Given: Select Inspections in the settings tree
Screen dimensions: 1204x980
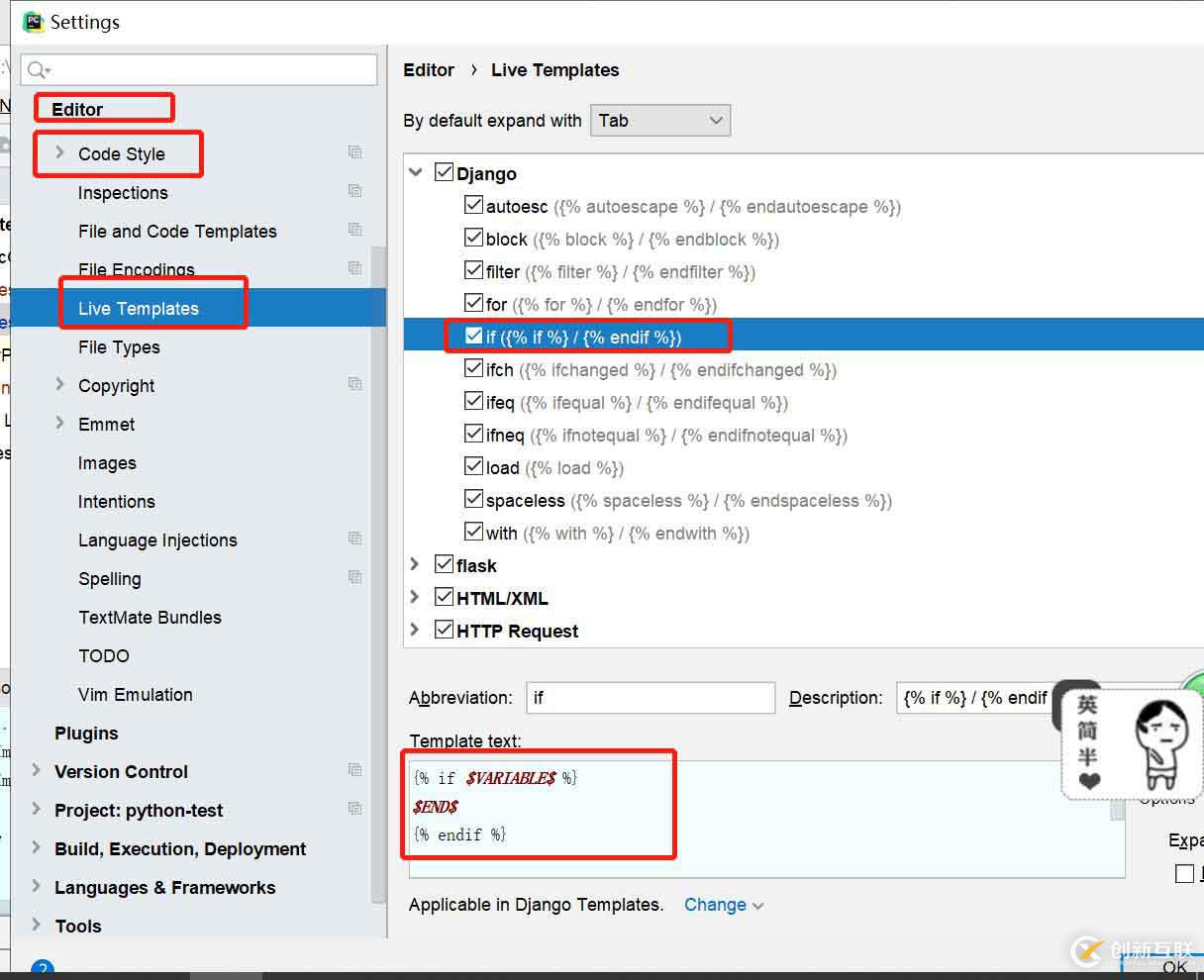Looking at the screenshot, I should coord(123,193).
